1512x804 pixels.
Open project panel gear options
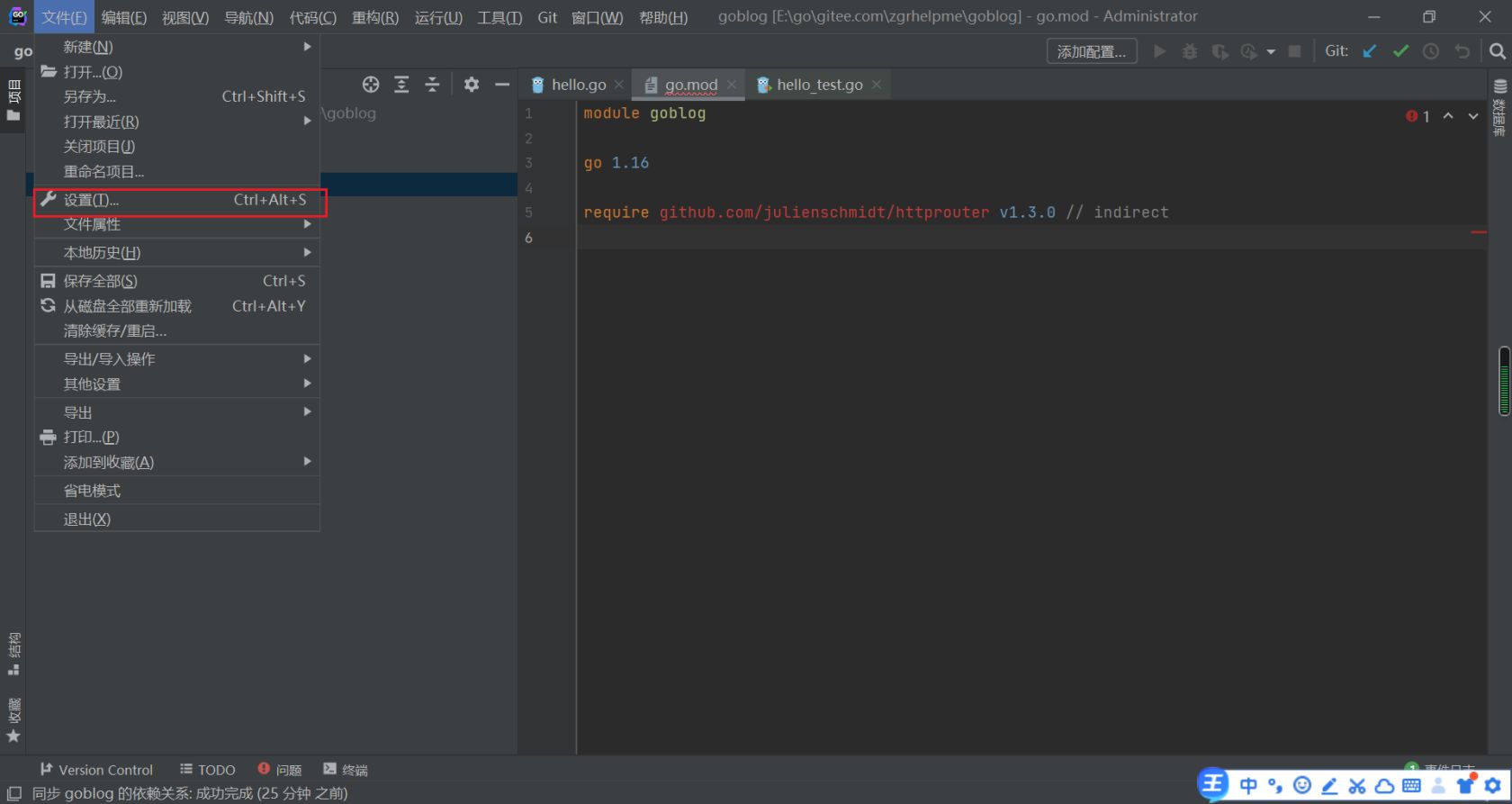point(472,84)
